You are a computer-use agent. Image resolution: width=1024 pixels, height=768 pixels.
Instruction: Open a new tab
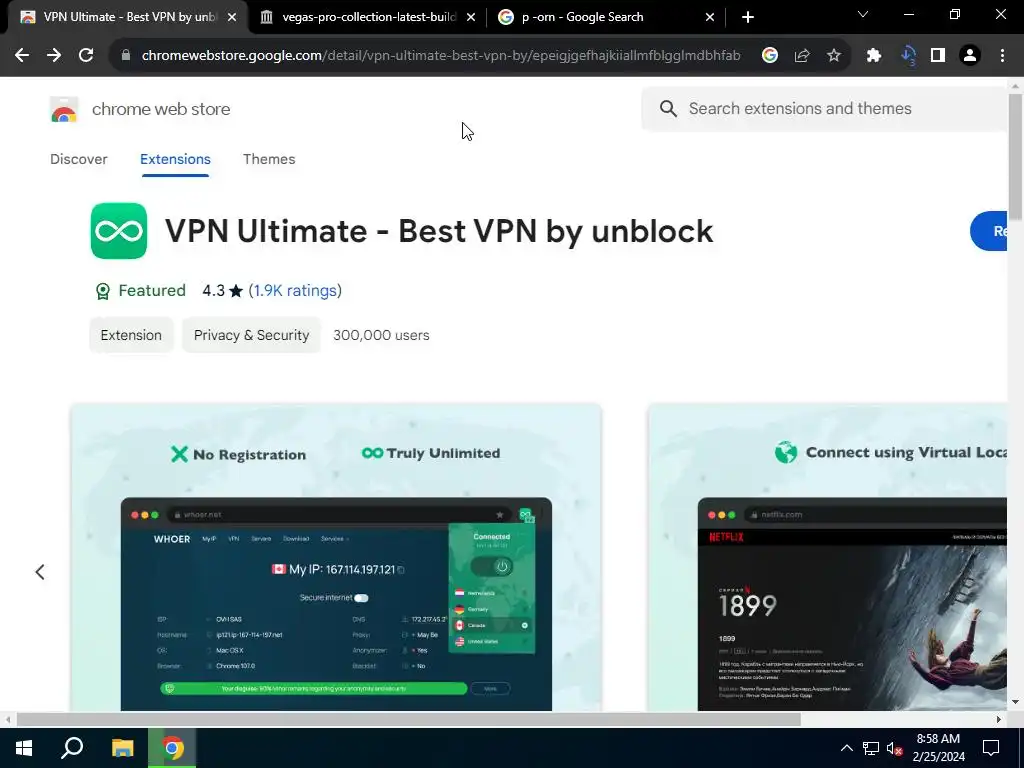coord(748,17)
